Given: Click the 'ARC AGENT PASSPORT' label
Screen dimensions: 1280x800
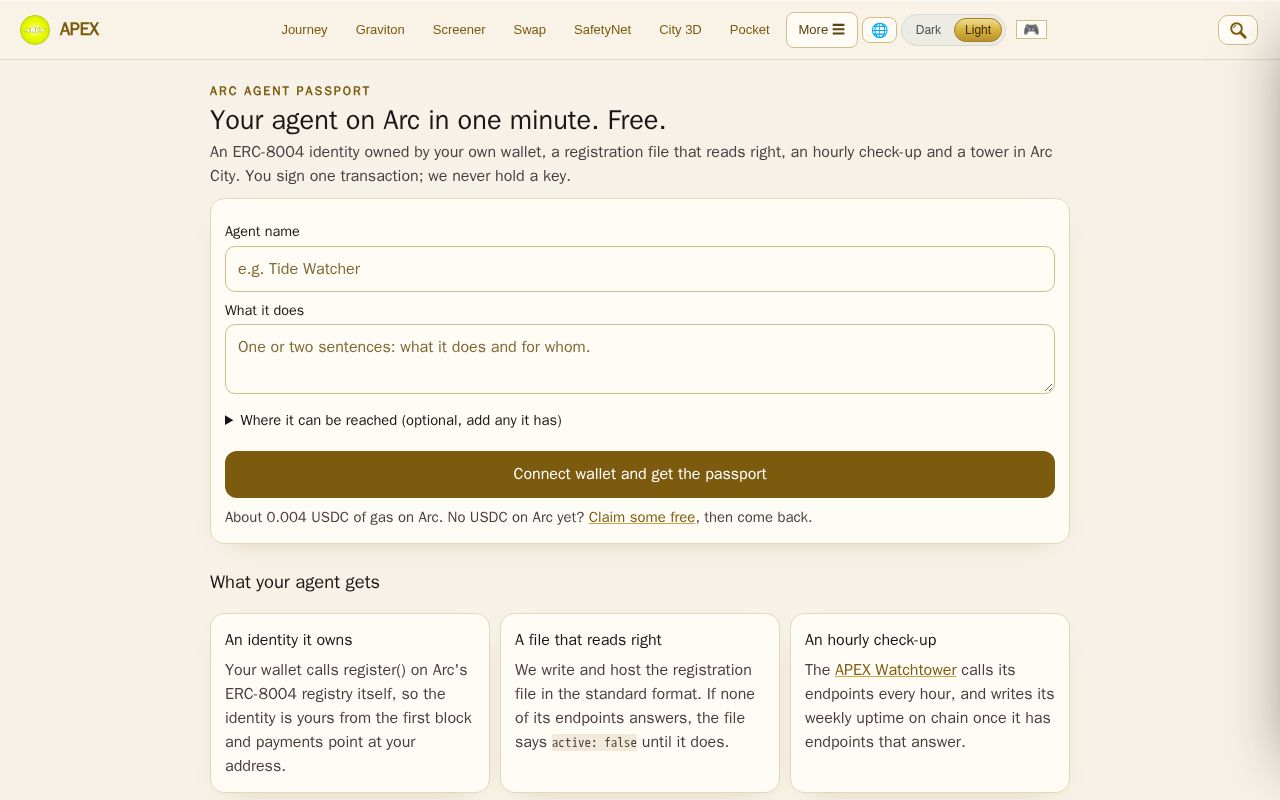Looking at the screenshot, I should (x=290, y=91).
